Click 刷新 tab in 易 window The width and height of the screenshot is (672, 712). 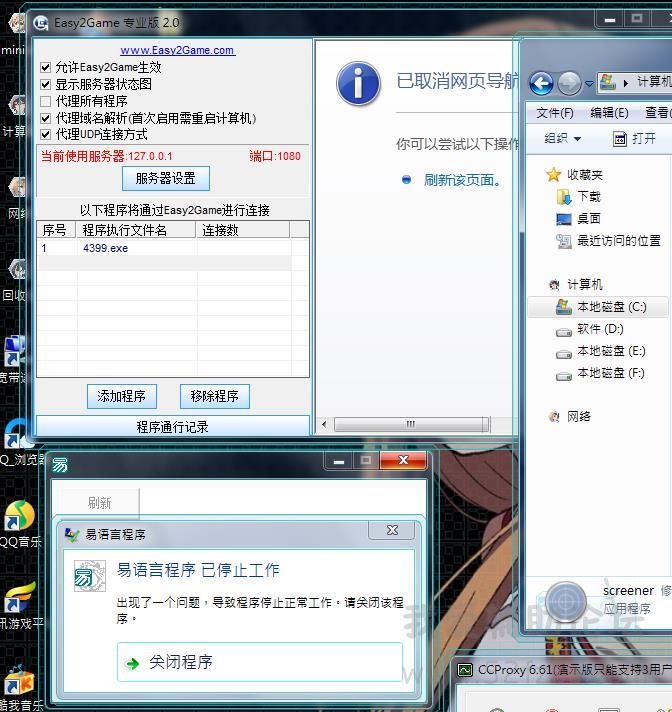click(x=99, y=503)
